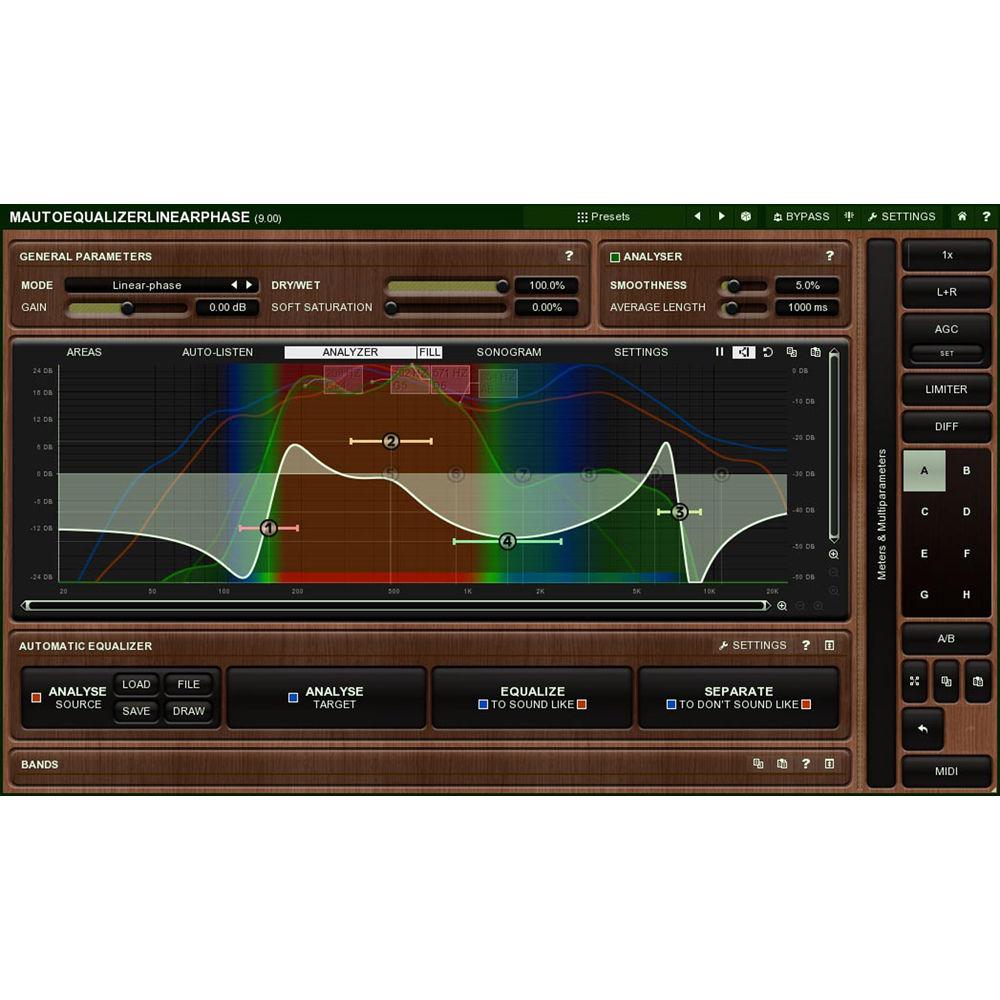The width and height of the screenshot is (1000, 1000).
Task: Click the zoom magnifier below the frequency graph
Action: pos(783,605)
